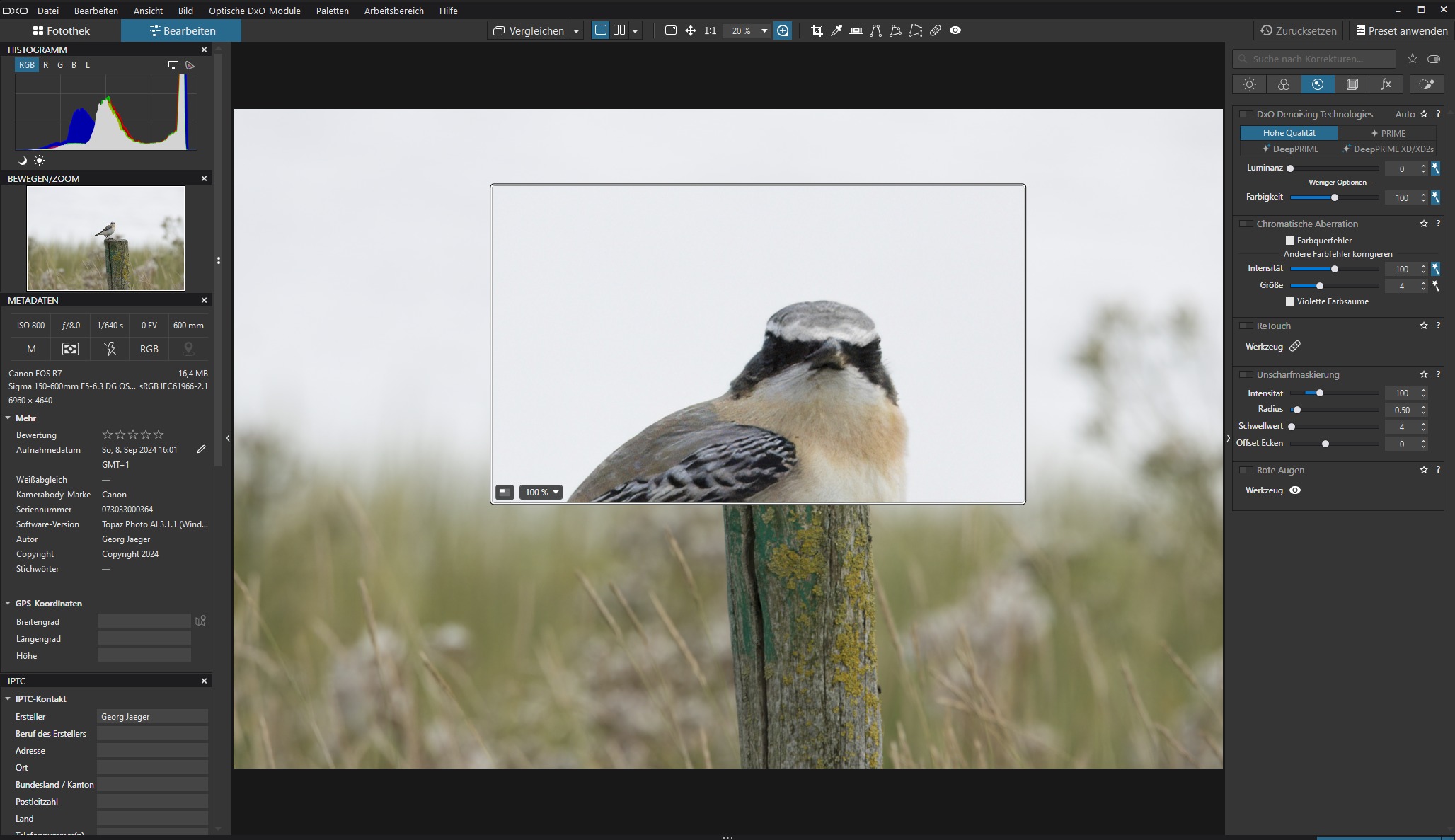The width and height of the screenshot is (1455, 840).
Task: Open the local adjustments brush tab
Action: tap(1427, 84)
